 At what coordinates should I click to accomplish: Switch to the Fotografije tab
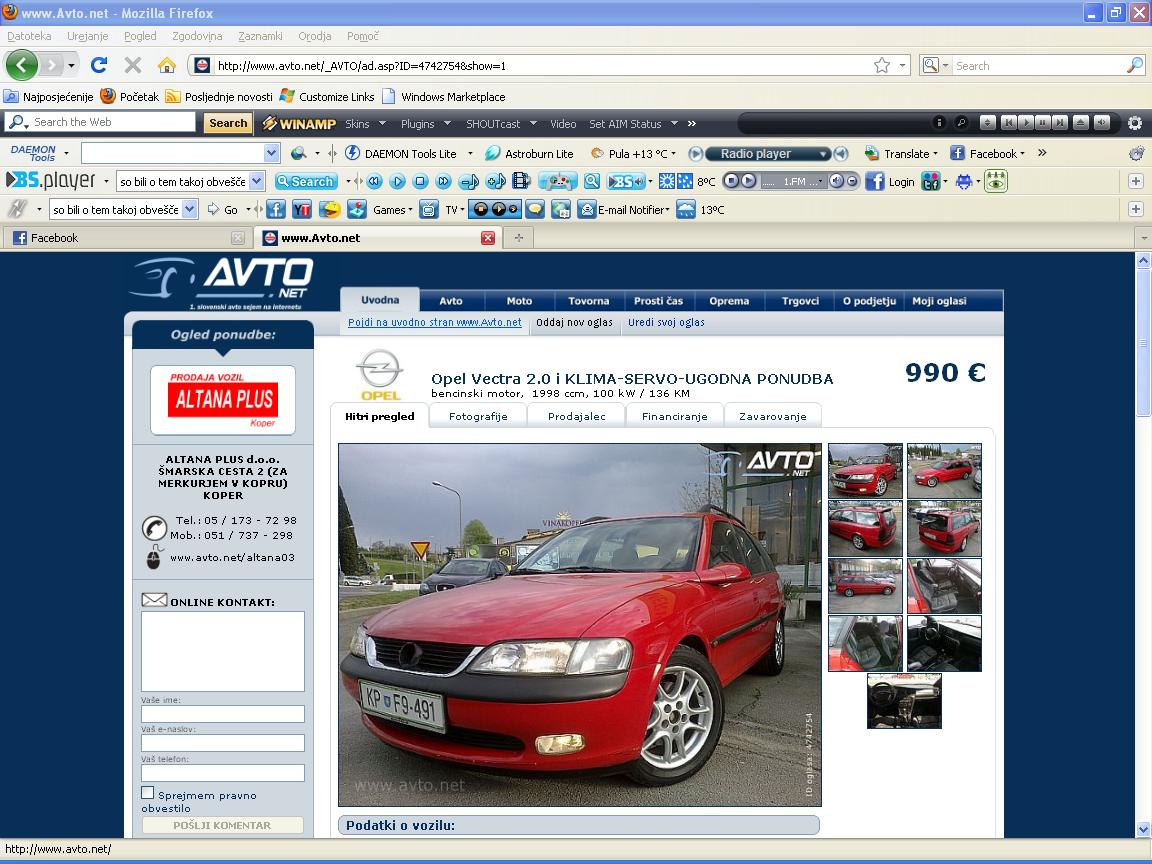click(478, 416)
